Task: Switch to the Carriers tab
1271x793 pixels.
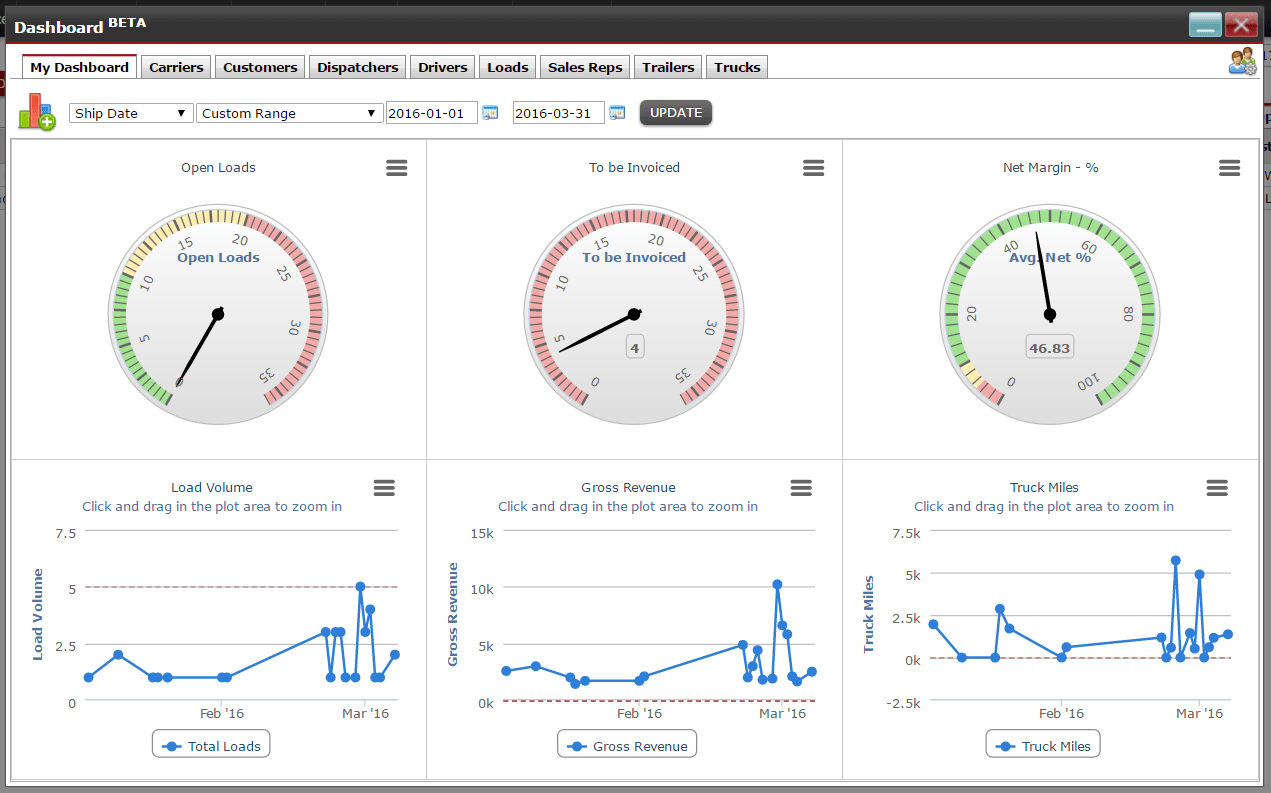Action: pos(176,67)
